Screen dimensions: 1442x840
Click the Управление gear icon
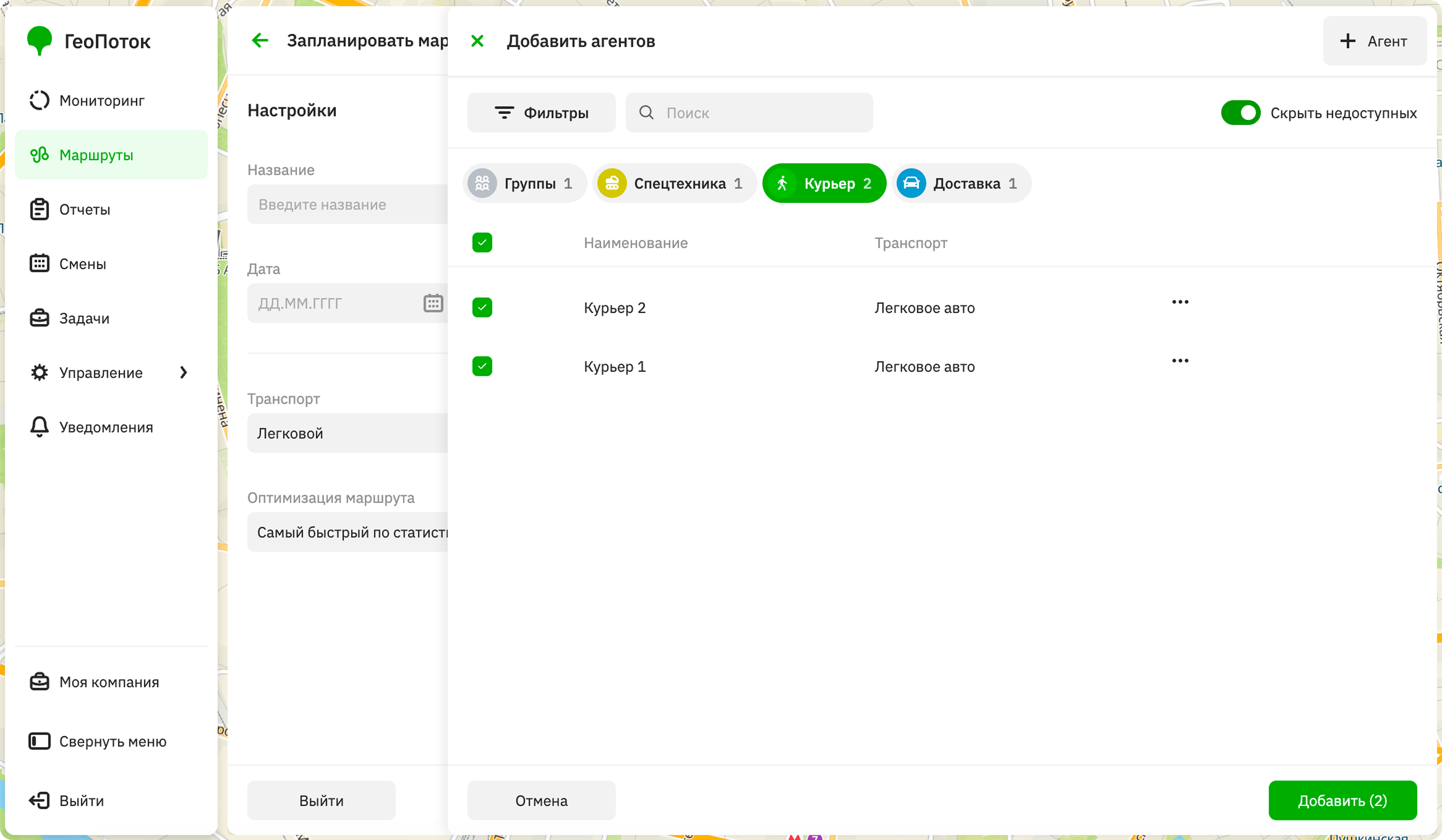pyautogui.click(x=40, y=373)
